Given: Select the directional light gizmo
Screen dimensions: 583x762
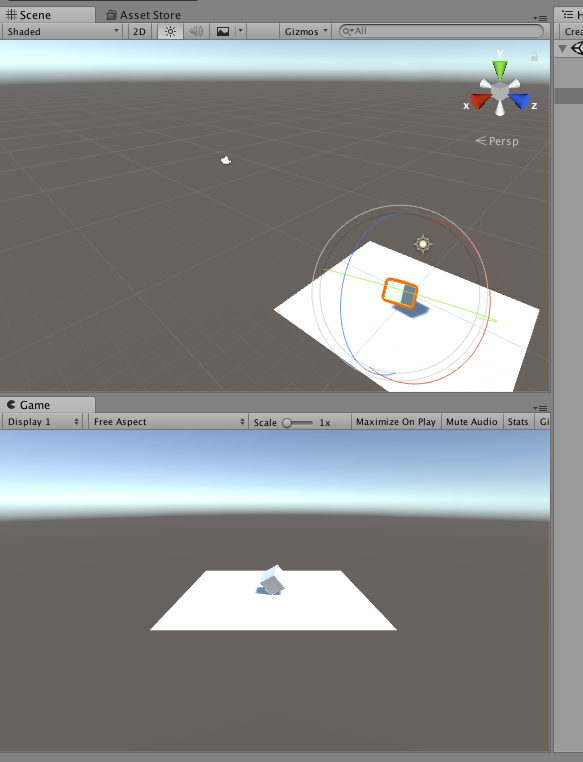Looking at the screenshot, I should (x=423, y=243).
